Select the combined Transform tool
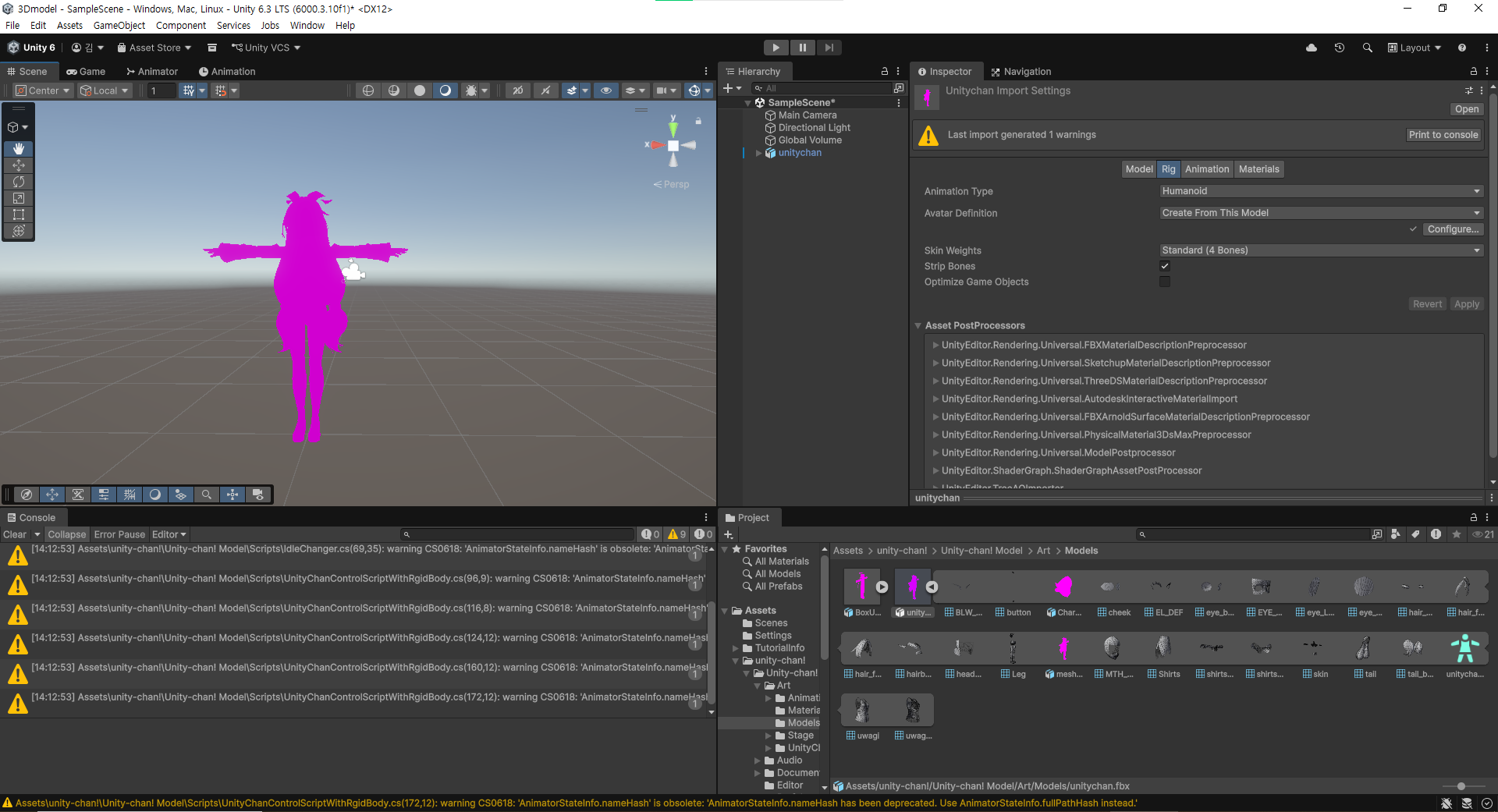1498x812 pixels. pyautogui.click(x=19, y=231)
